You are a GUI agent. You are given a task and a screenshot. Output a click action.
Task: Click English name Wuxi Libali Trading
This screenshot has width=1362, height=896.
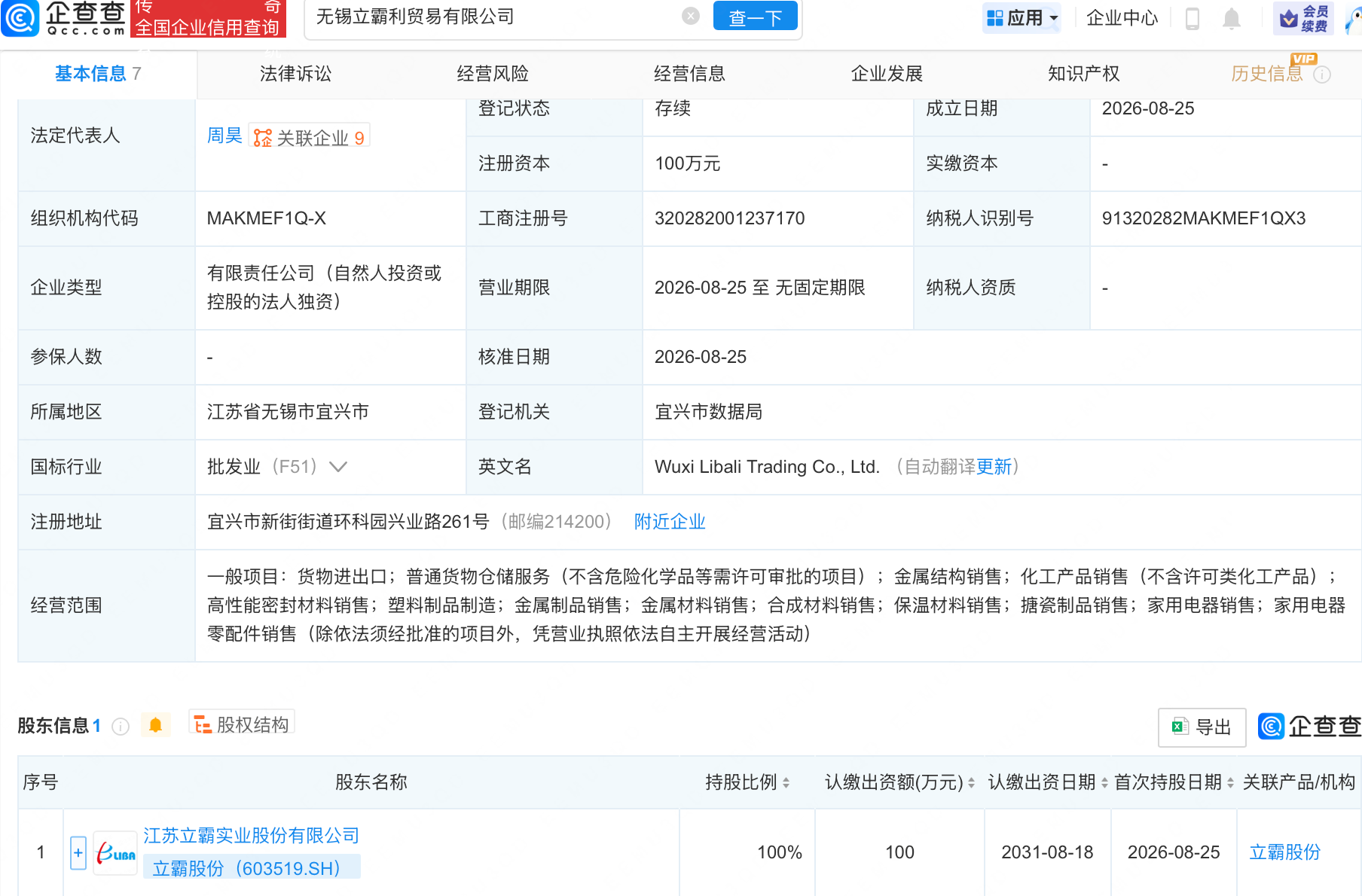point(767,467)
